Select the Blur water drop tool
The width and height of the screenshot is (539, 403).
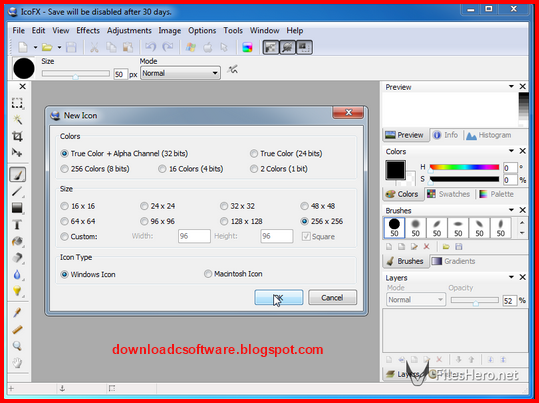17,275
